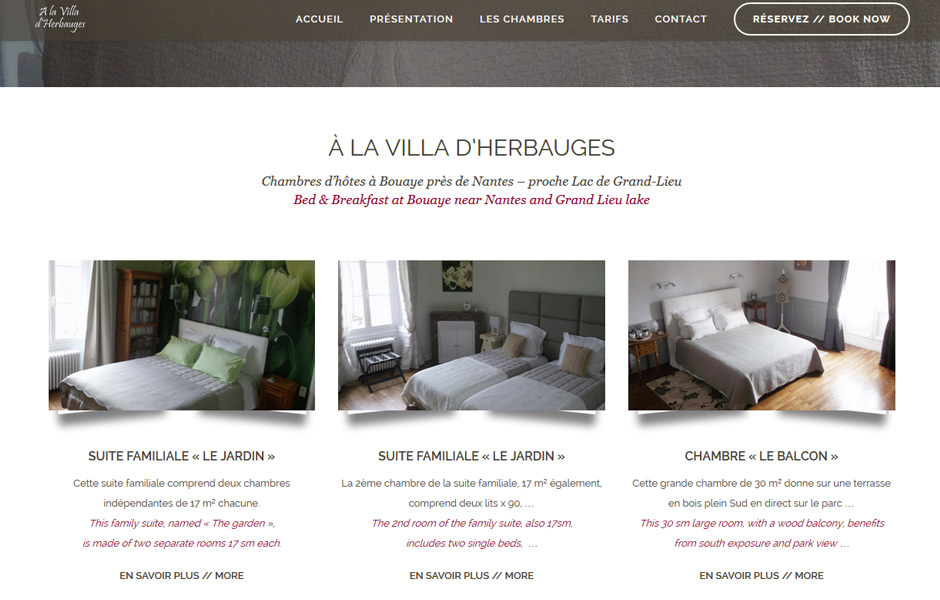Click the Chambre Le Balcon heading
This screenshot has height=600, width=940.
761,456
